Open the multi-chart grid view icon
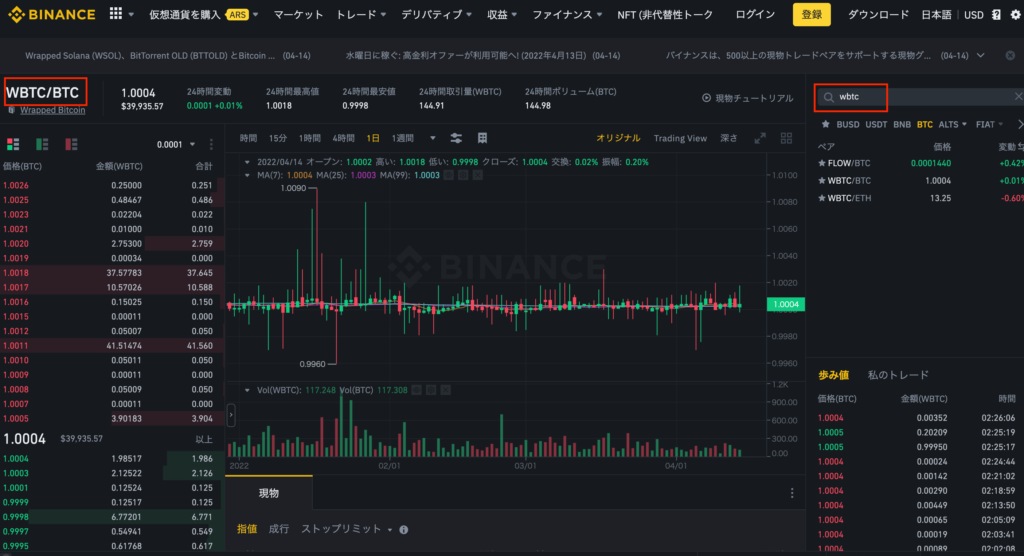Screen dimensions: 1024x556 coord(786,138)
